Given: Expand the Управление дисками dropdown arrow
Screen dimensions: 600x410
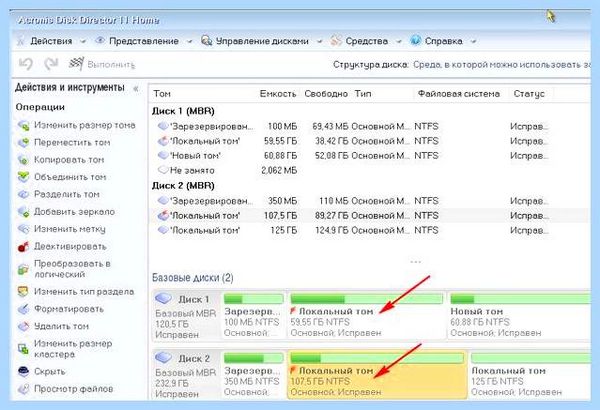Looking at the screenshot, I should click(320, 42).
